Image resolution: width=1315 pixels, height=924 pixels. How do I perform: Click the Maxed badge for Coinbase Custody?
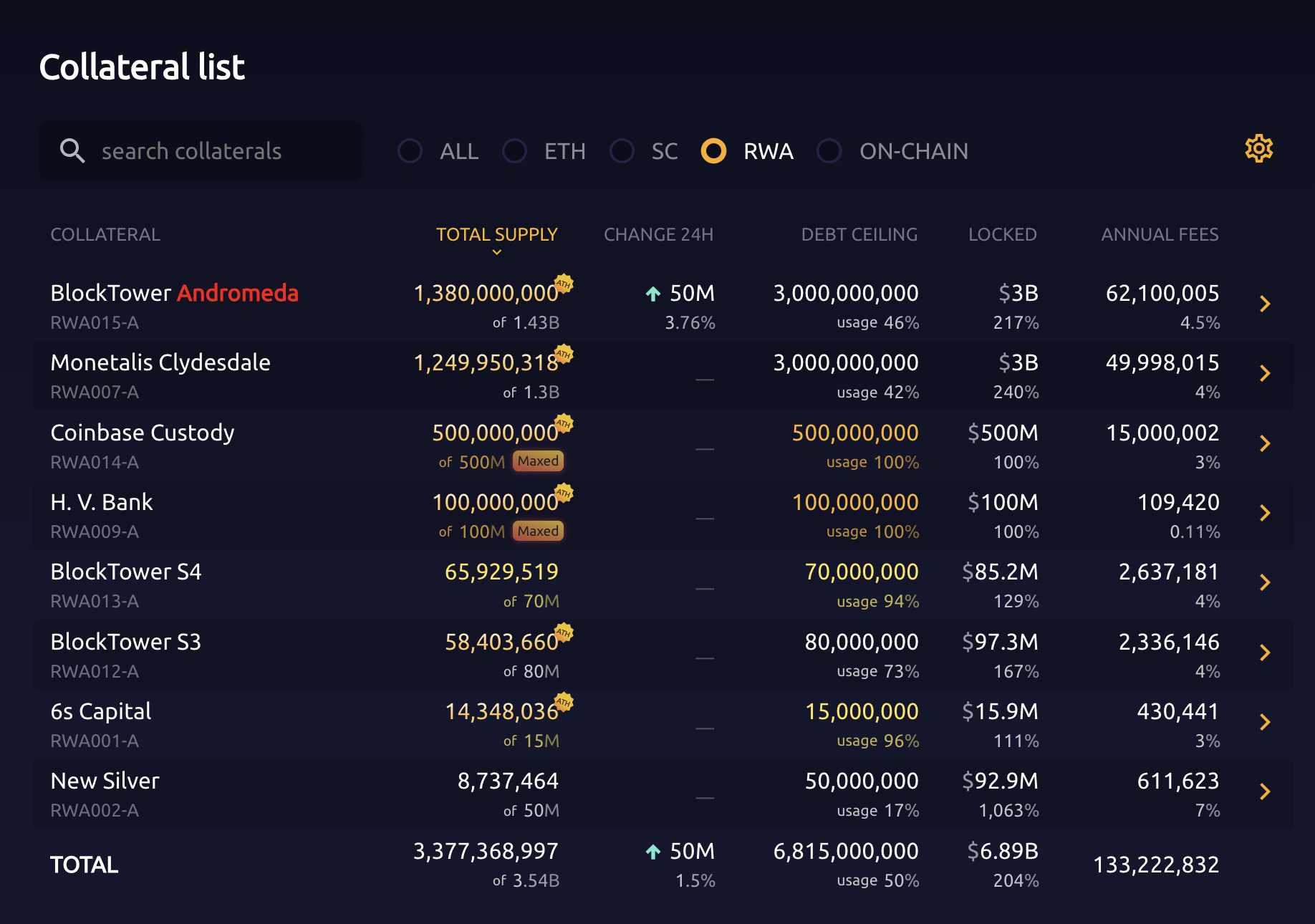538,461
